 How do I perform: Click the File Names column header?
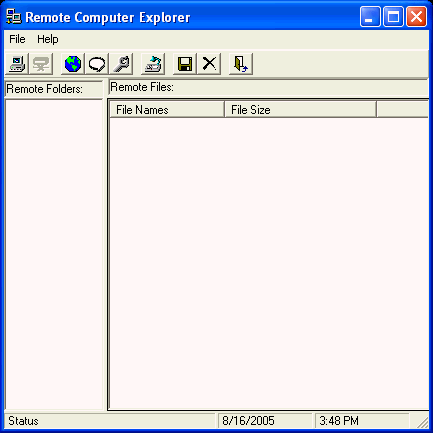tap(167, 110)
